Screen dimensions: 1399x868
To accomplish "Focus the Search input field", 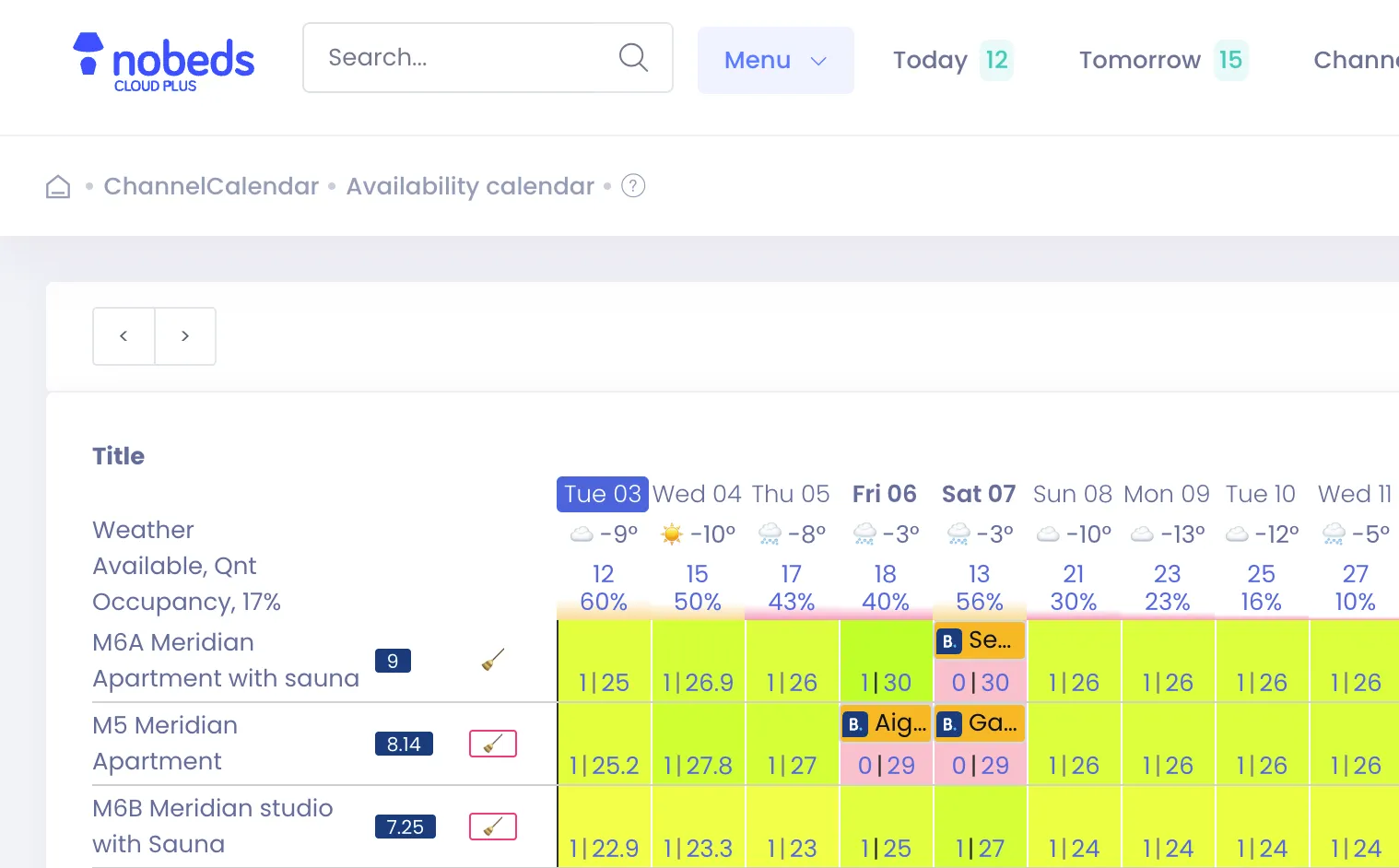I will 488,57.
